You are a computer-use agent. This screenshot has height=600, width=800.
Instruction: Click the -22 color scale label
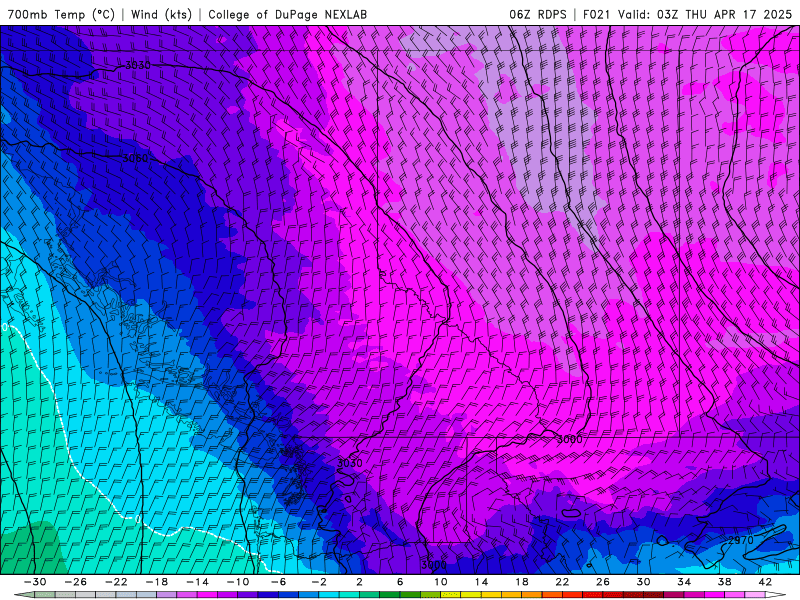click(116, 582)
